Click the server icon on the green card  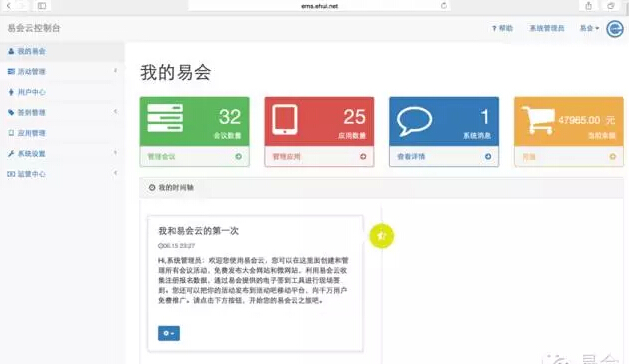click(165, 118)
